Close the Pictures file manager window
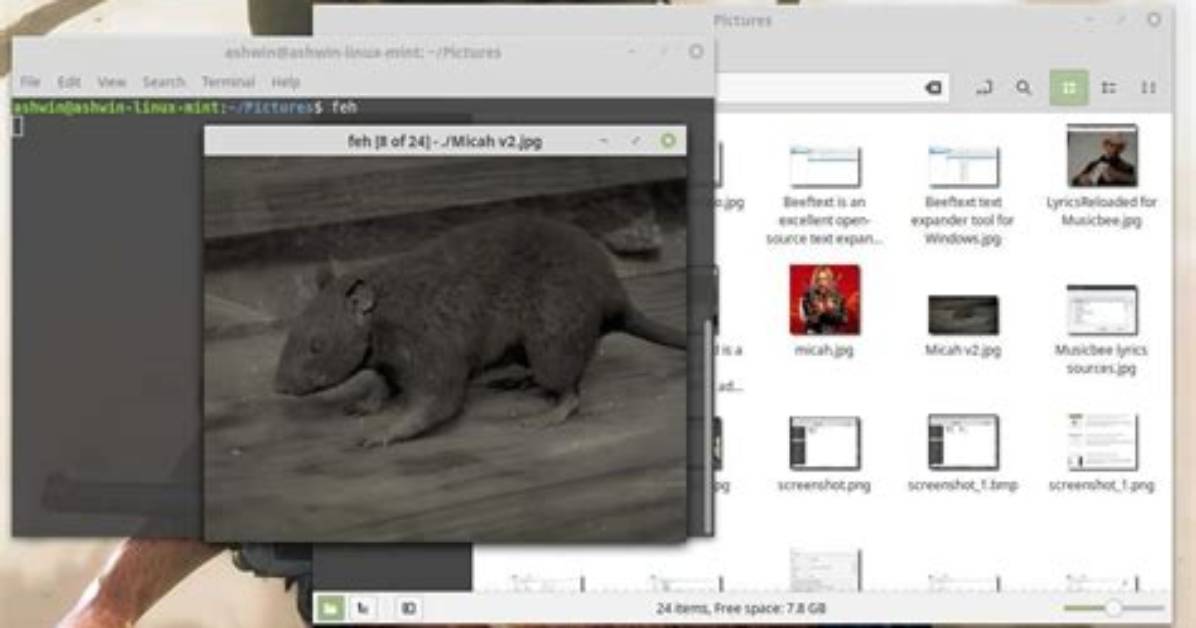The width and height of the screenshot is (1196, 628). click(1154, 20)
